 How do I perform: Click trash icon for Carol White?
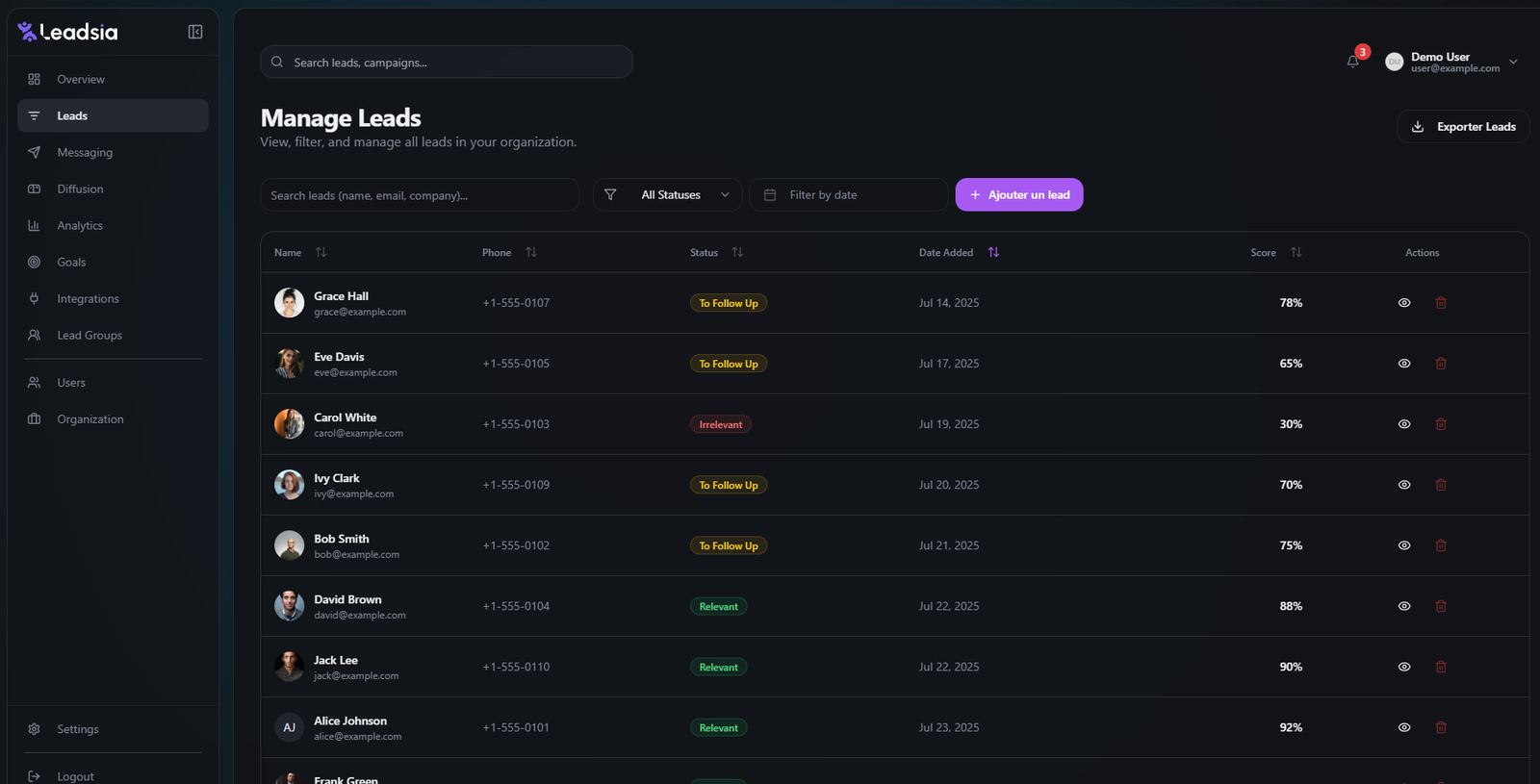pyautogui.click(x=1441, y=424)
